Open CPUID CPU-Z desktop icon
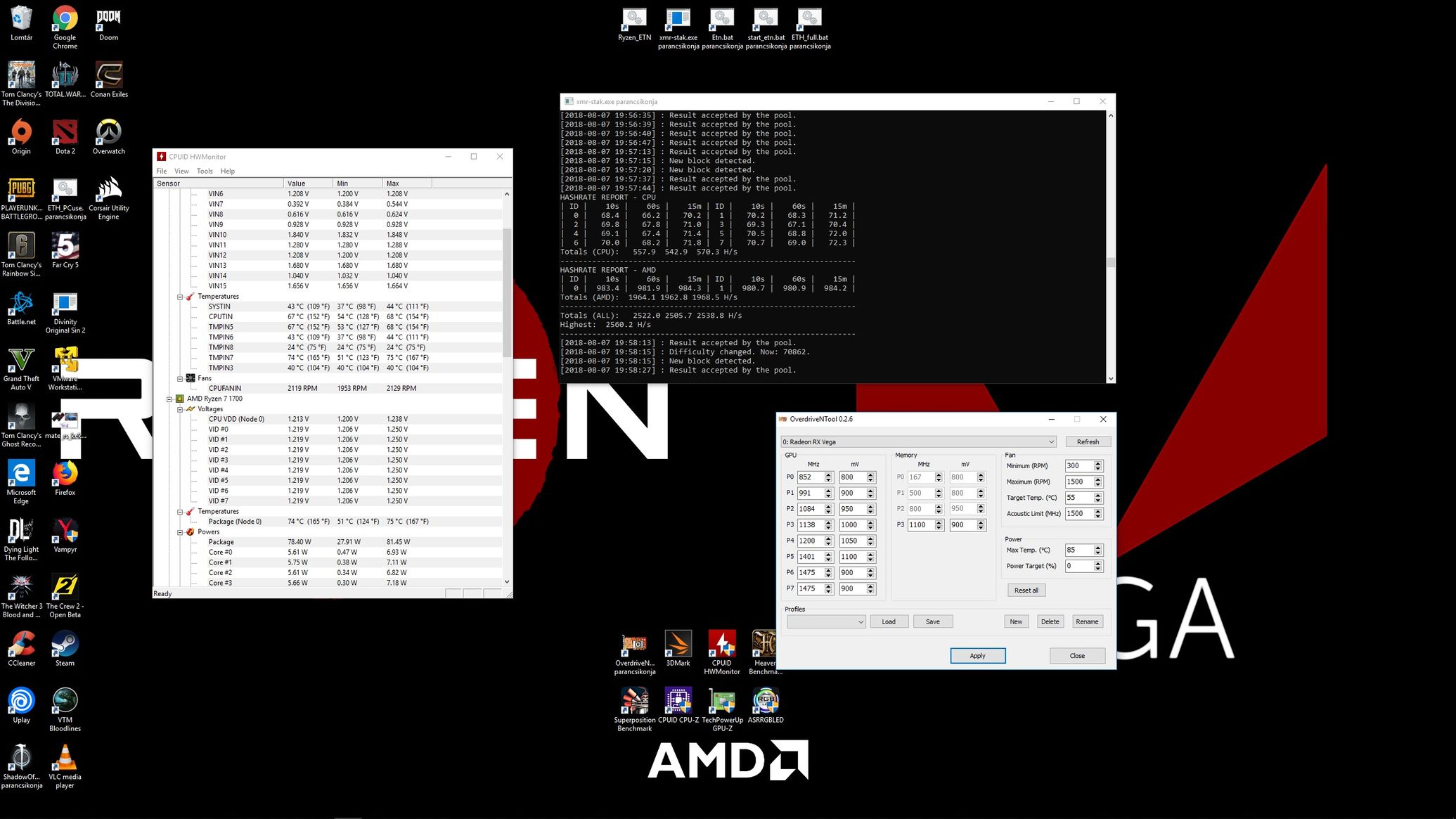Screen dimensions: 1456x819 [x=678, y=707]
